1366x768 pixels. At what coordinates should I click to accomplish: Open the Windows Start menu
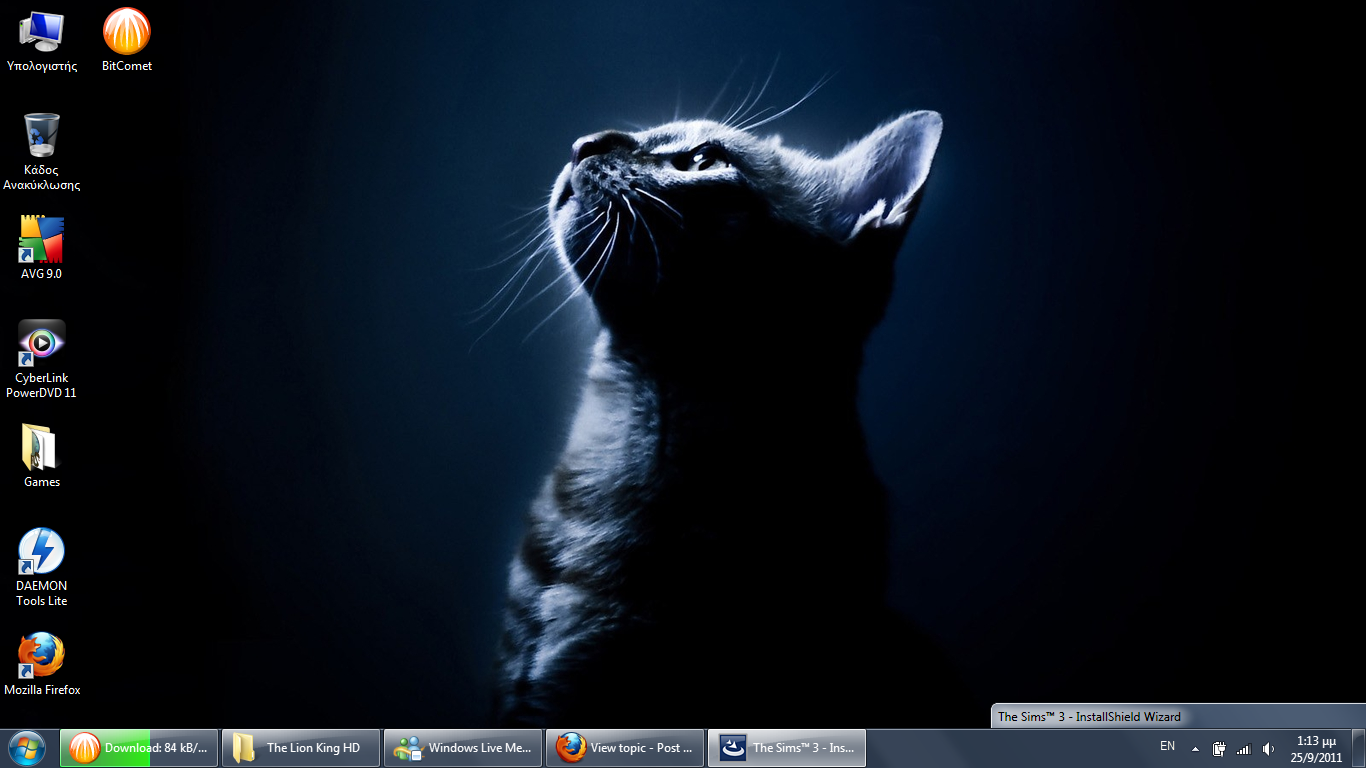(x=27, y=748)
